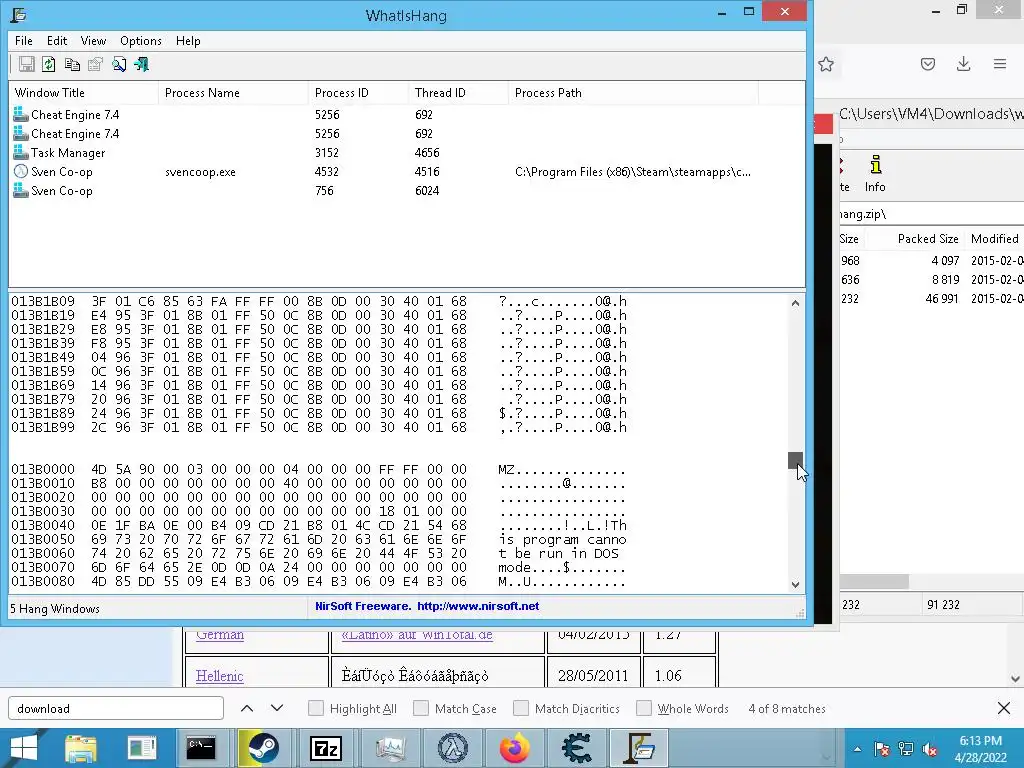
Task: Click the Exit door toolbar icon
Action: 142,64
